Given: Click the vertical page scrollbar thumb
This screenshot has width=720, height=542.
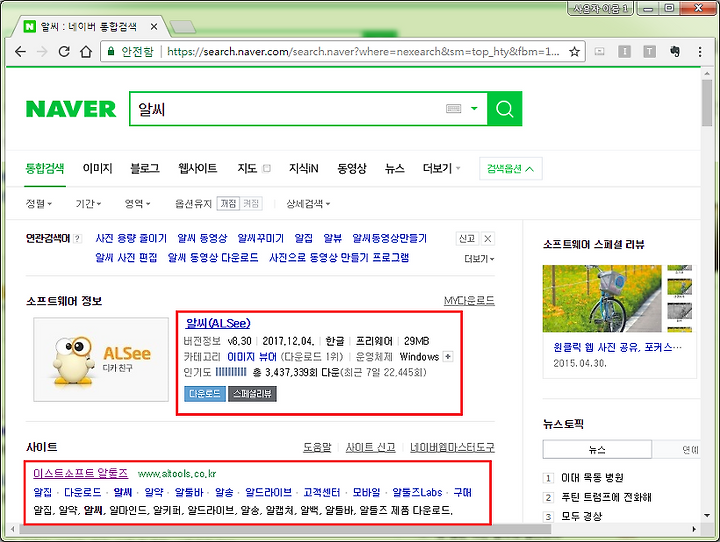Looking at the screenshot, I should point(707,103).
